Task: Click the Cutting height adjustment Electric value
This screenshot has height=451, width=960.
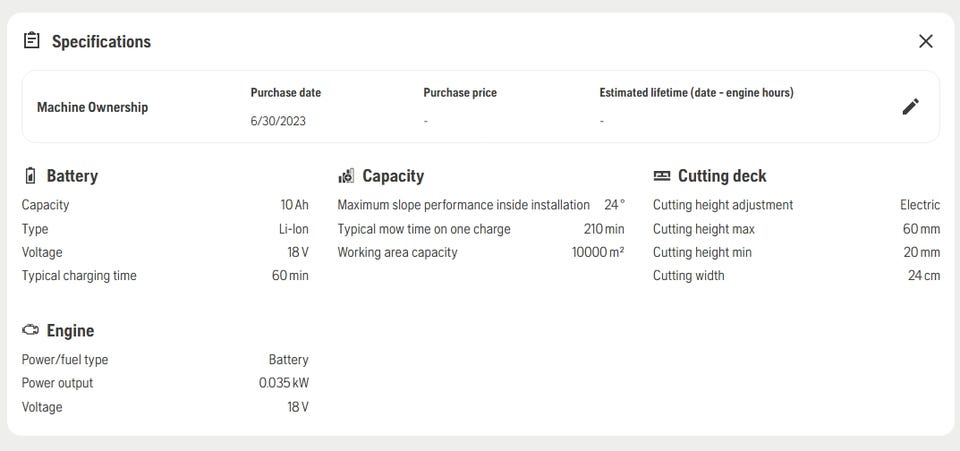Action: pyautogui.click(x=920, y=205)
